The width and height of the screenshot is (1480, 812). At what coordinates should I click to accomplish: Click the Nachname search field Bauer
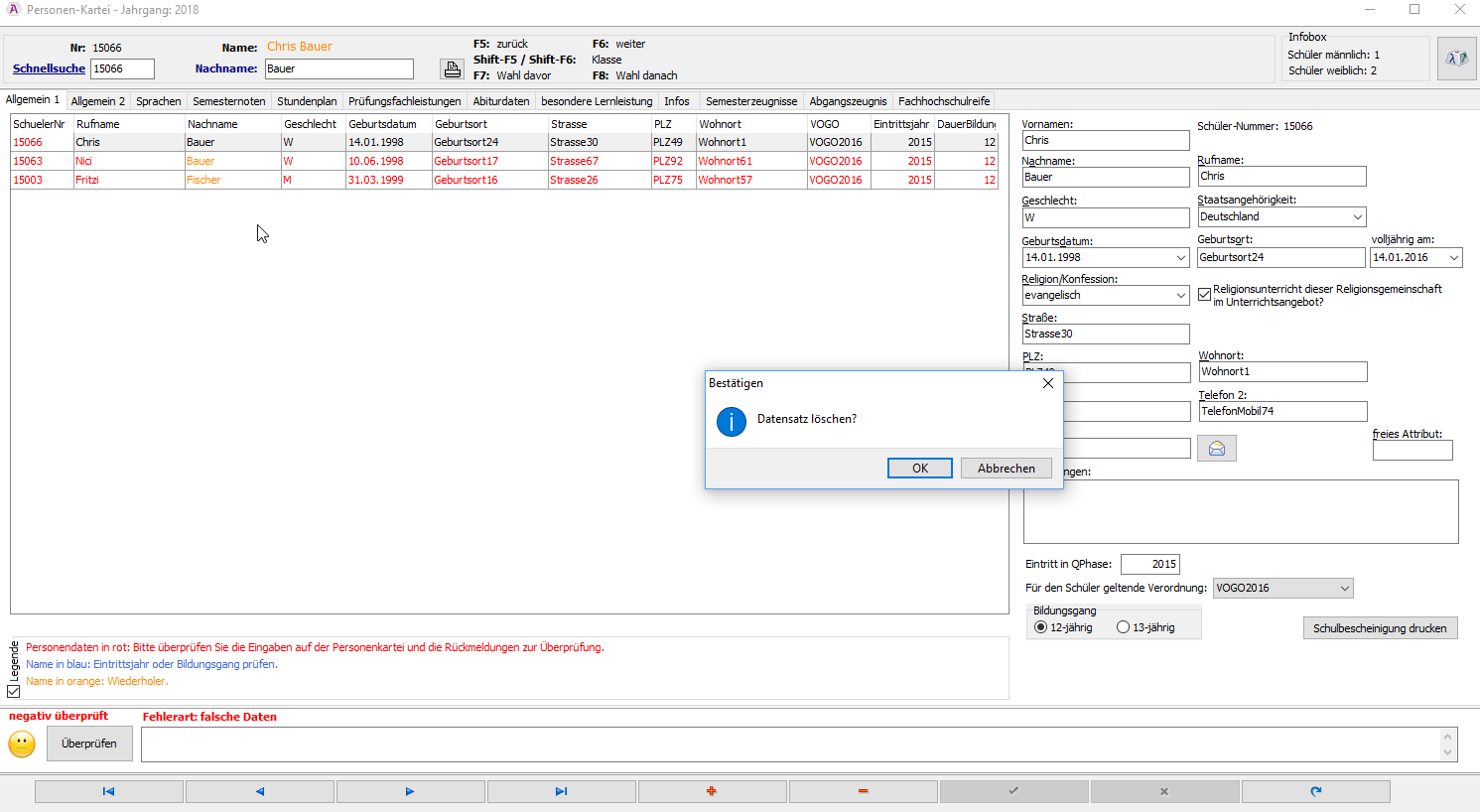[338, 68]
